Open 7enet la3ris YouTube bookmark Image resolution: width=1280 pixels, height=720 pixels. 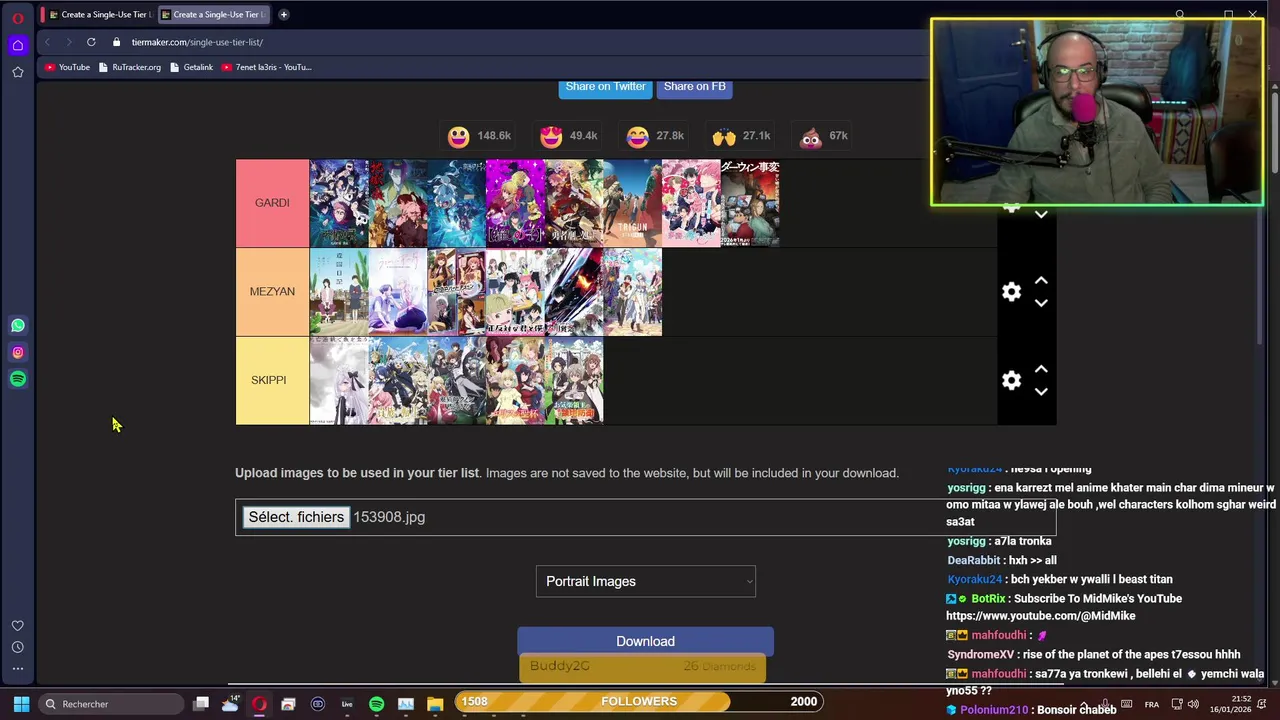point(266,67)
